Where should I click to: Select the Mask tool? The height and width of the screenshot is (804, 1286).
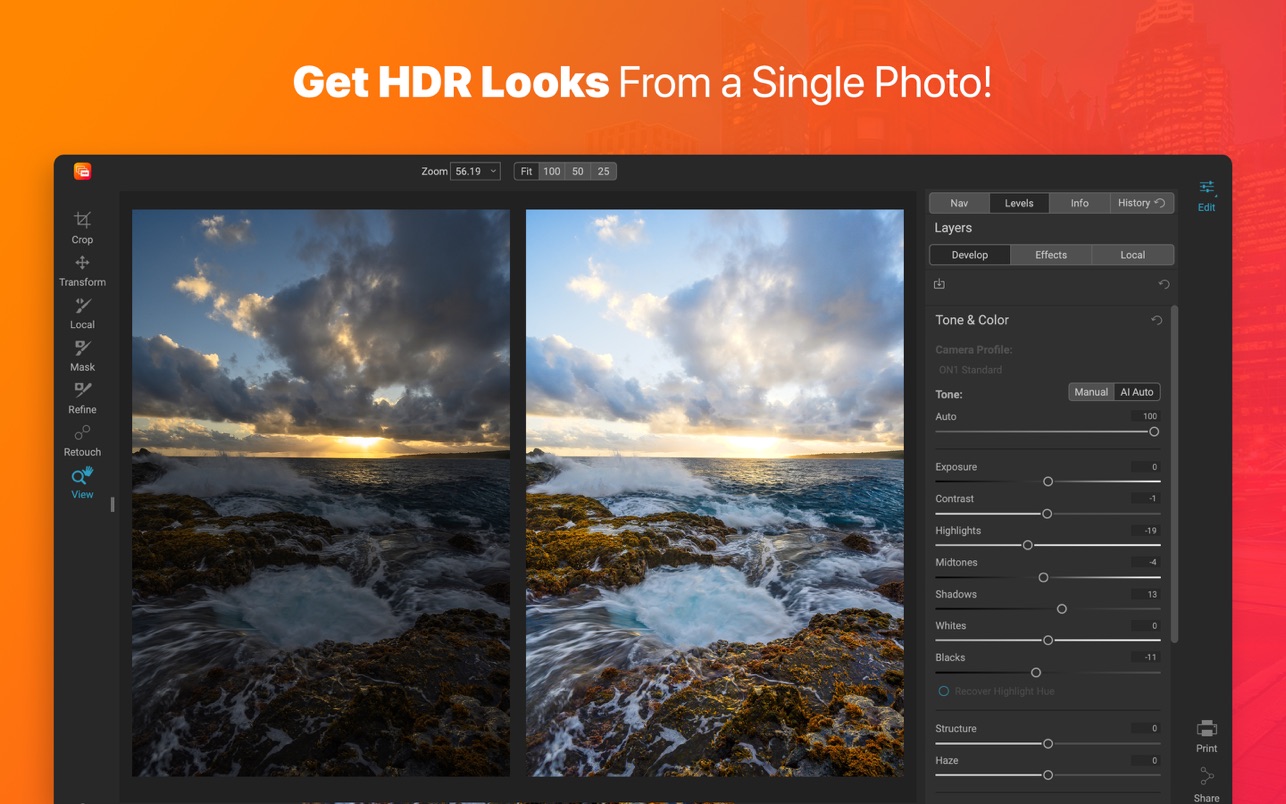pos(82,349)
